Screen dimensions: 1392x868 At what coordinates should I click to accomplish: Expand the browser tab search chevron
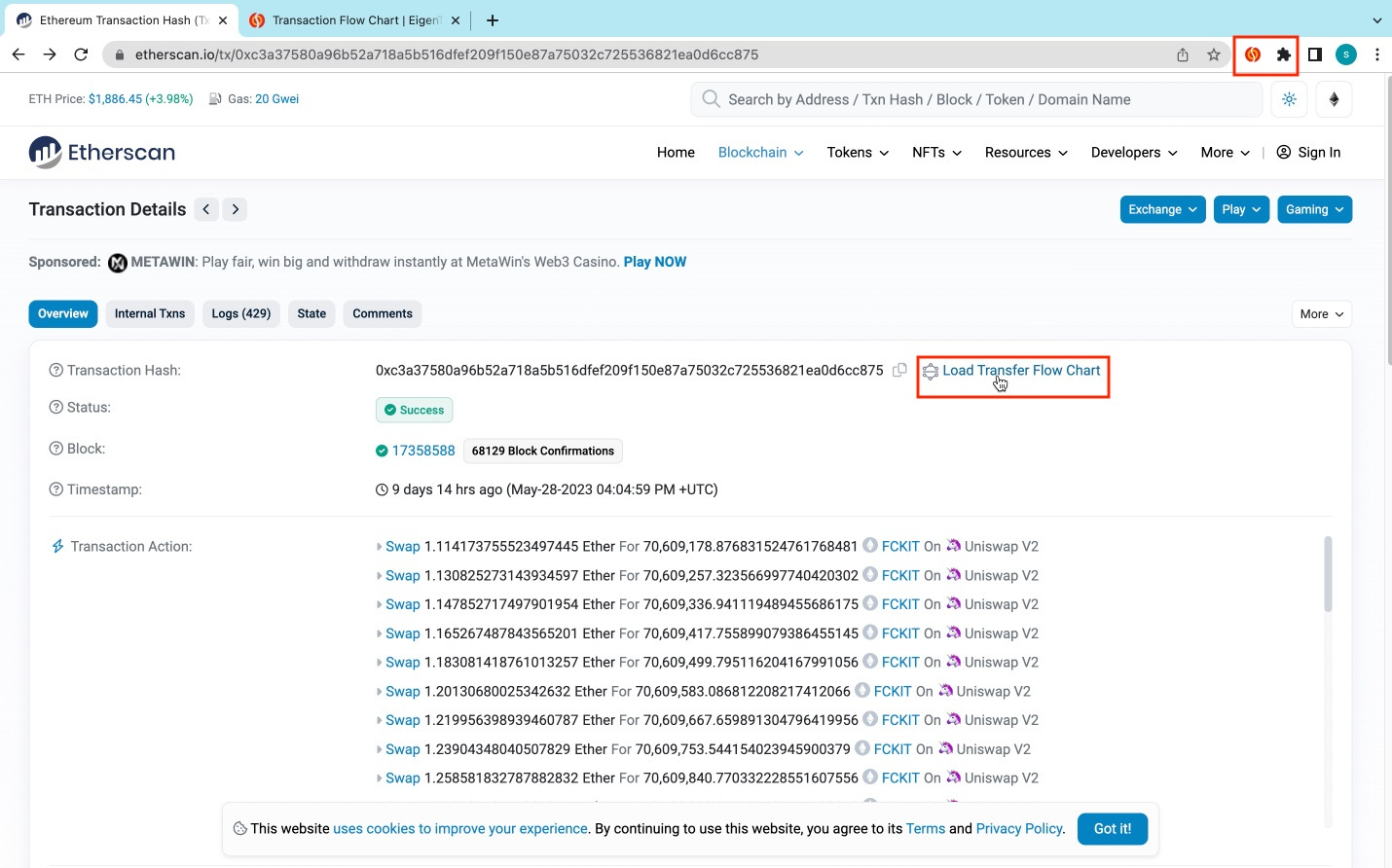[1376, 19]
